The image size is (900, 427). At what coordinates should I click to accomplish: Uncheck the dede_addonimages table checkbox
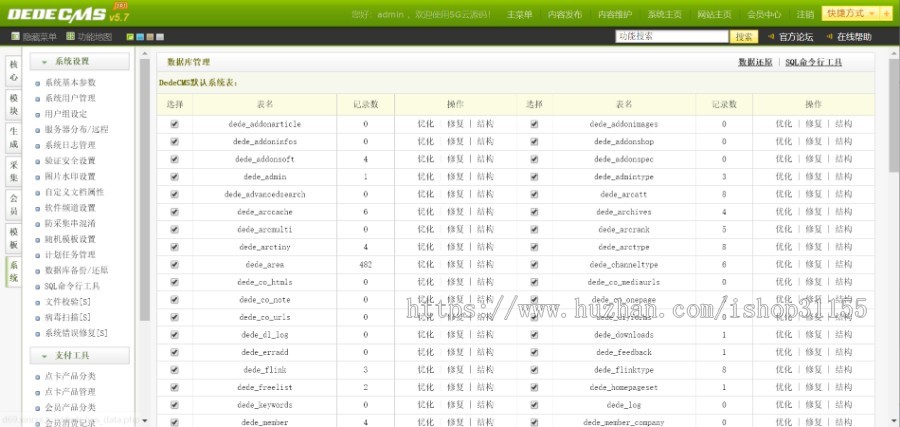click(534, 124)
